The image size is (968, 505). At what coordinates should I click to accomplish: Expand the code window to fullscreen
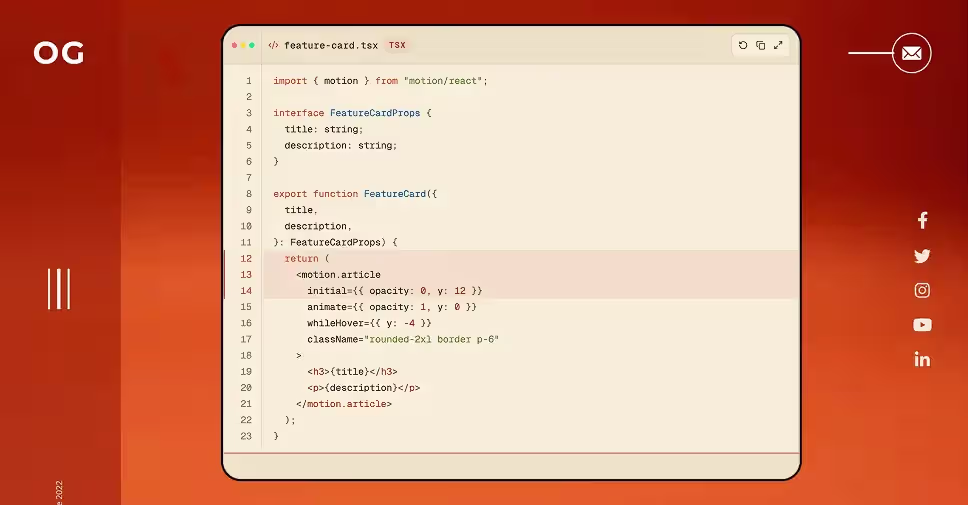778,45
